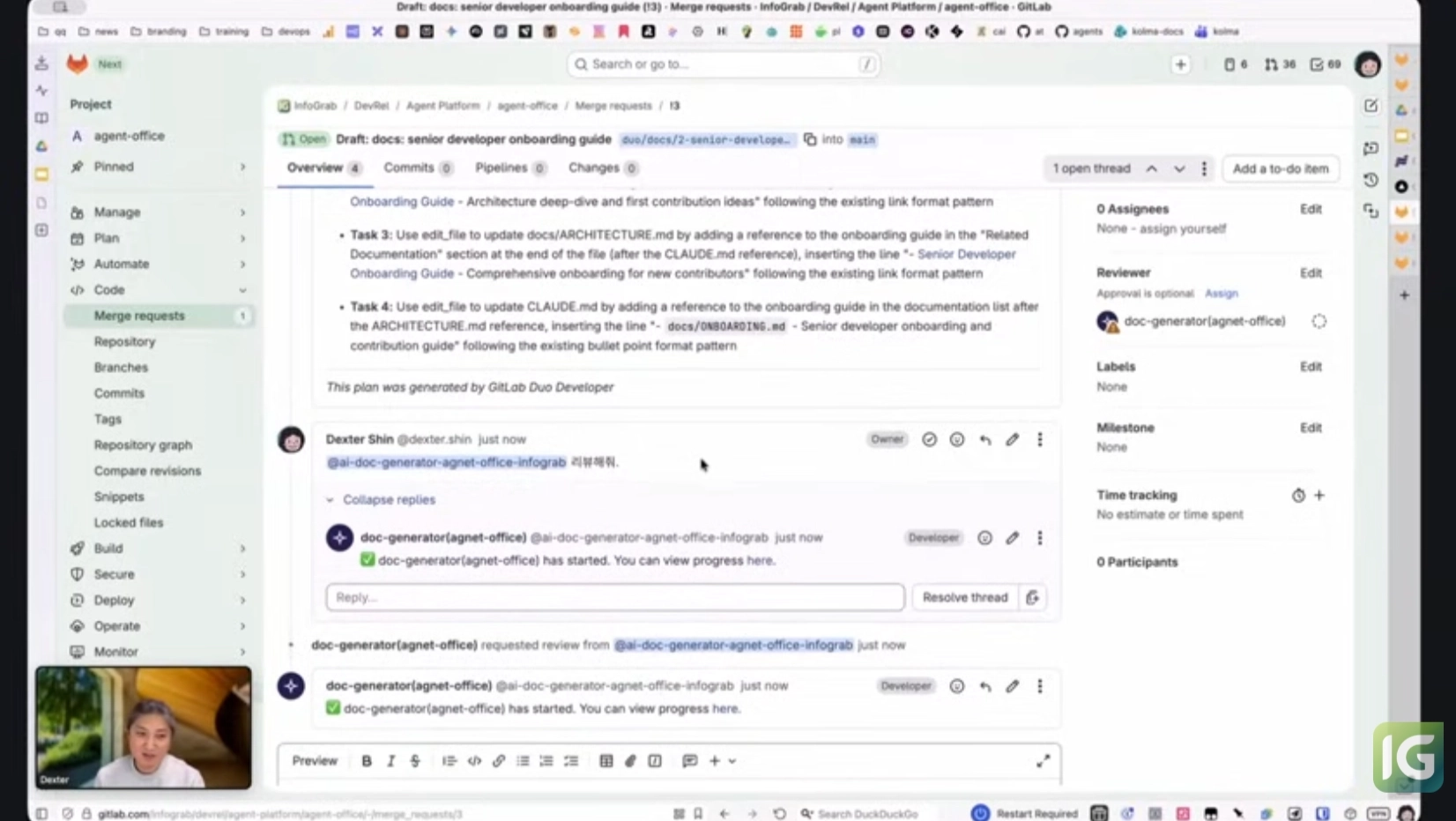This screenshot has width=1456, height=821.
Task: Open Repository in the Code menu
Action: point(124,341)
